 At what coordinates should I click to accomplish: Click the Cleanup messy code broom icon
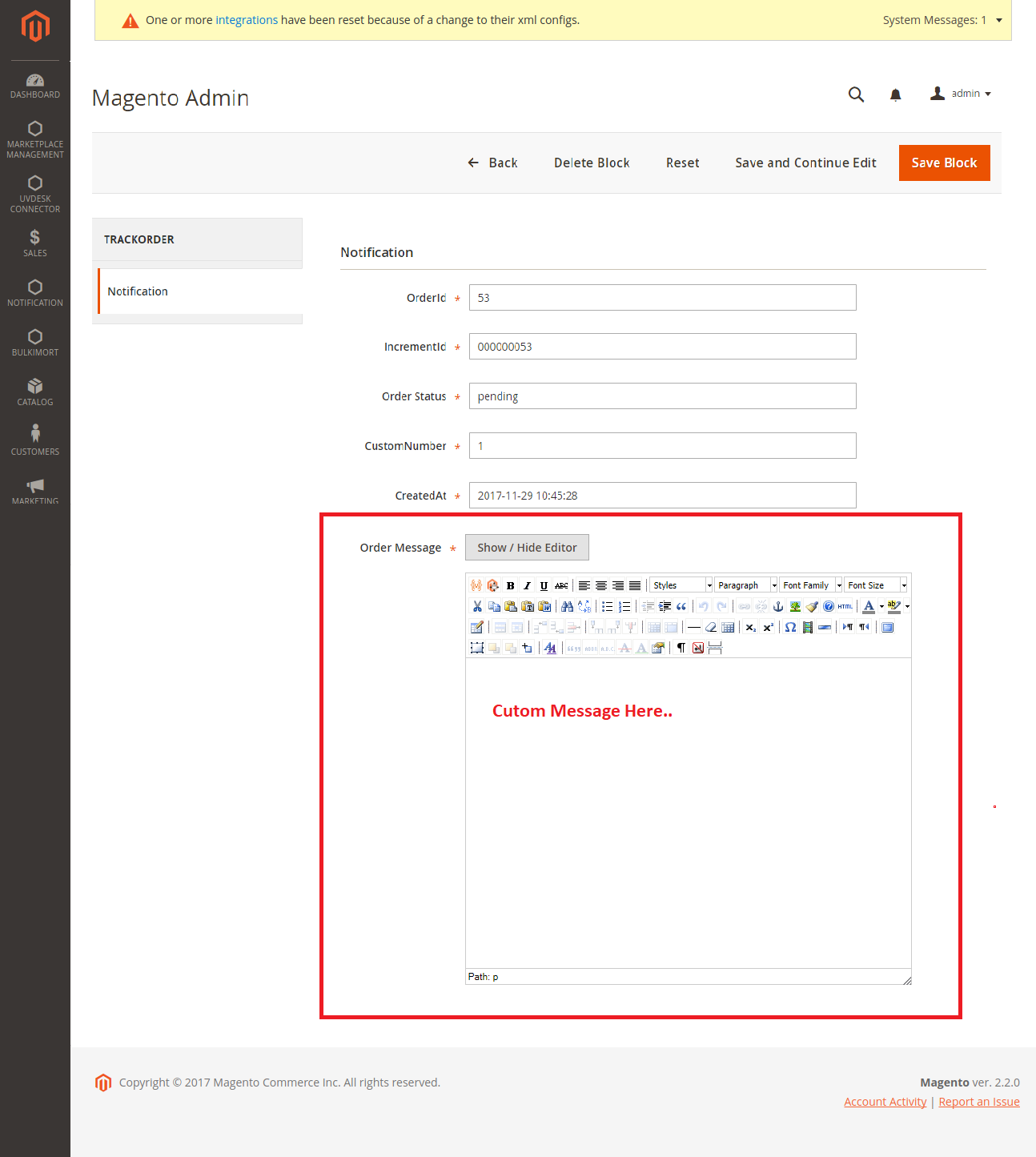(x=811, y=607)
